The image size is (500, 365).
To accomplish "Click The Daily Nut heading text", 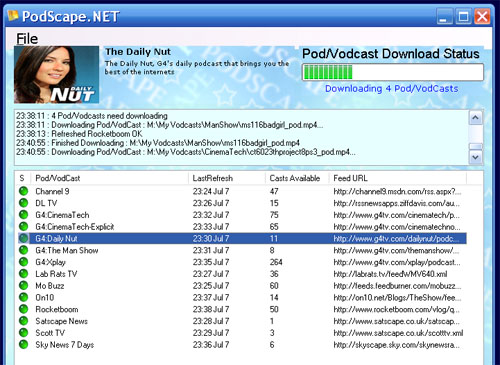I will pyautogui.click(x=138, y=52).
